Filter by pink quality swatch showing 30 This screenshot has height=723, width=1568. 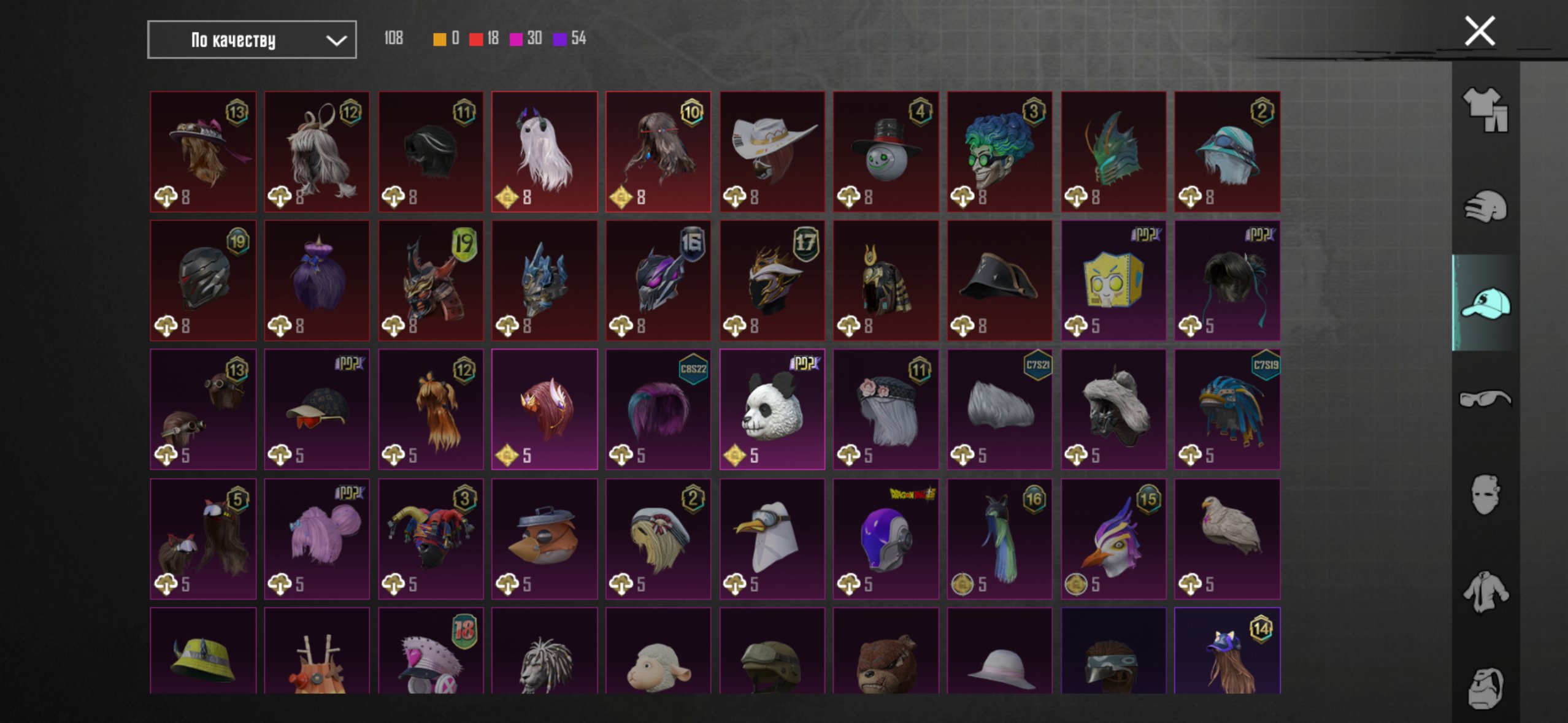(526, 39)
